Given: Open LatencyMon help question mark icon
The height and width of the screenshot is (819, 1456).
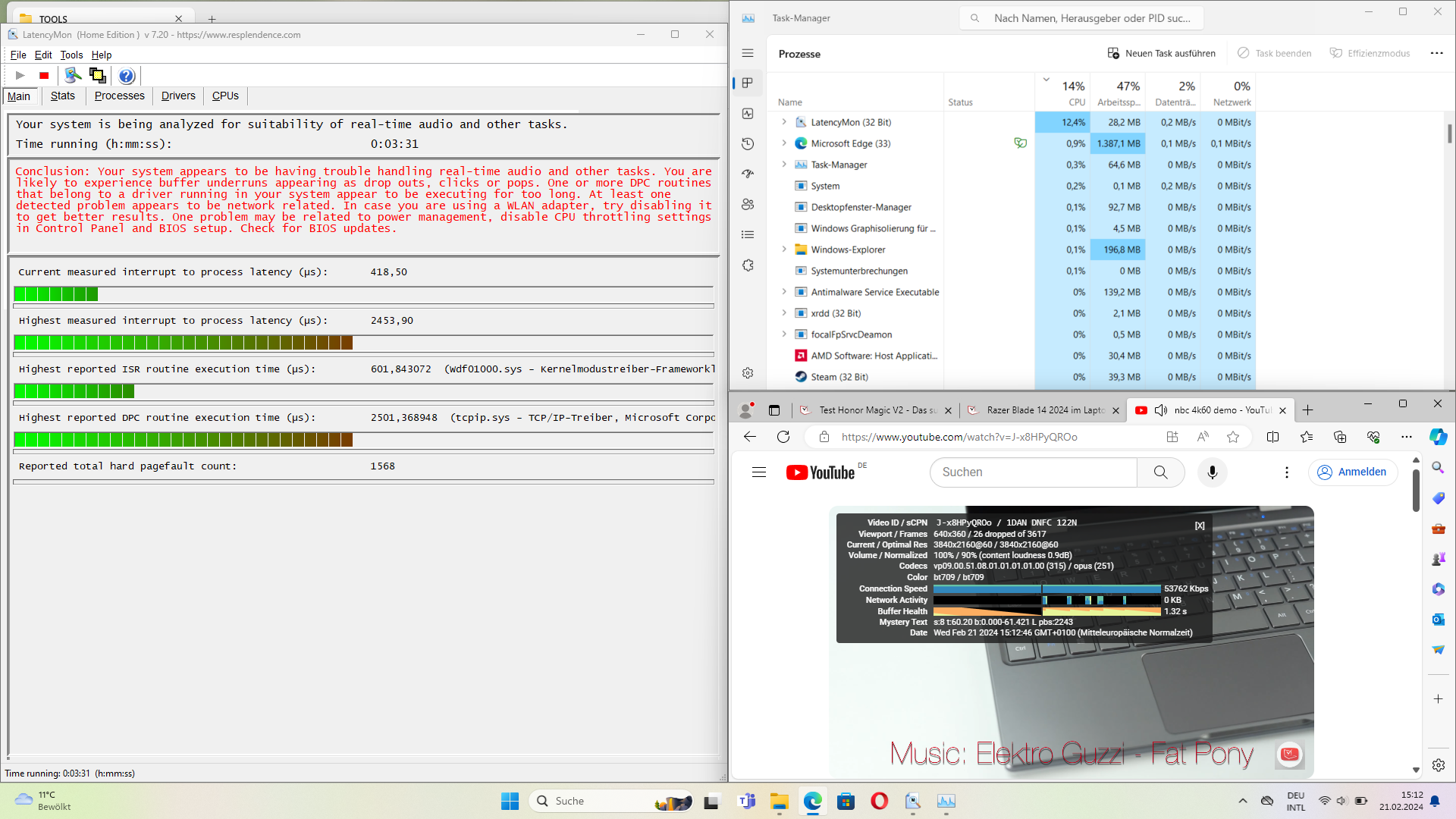Looking at the screenshot, I should (x=127, y=75).
